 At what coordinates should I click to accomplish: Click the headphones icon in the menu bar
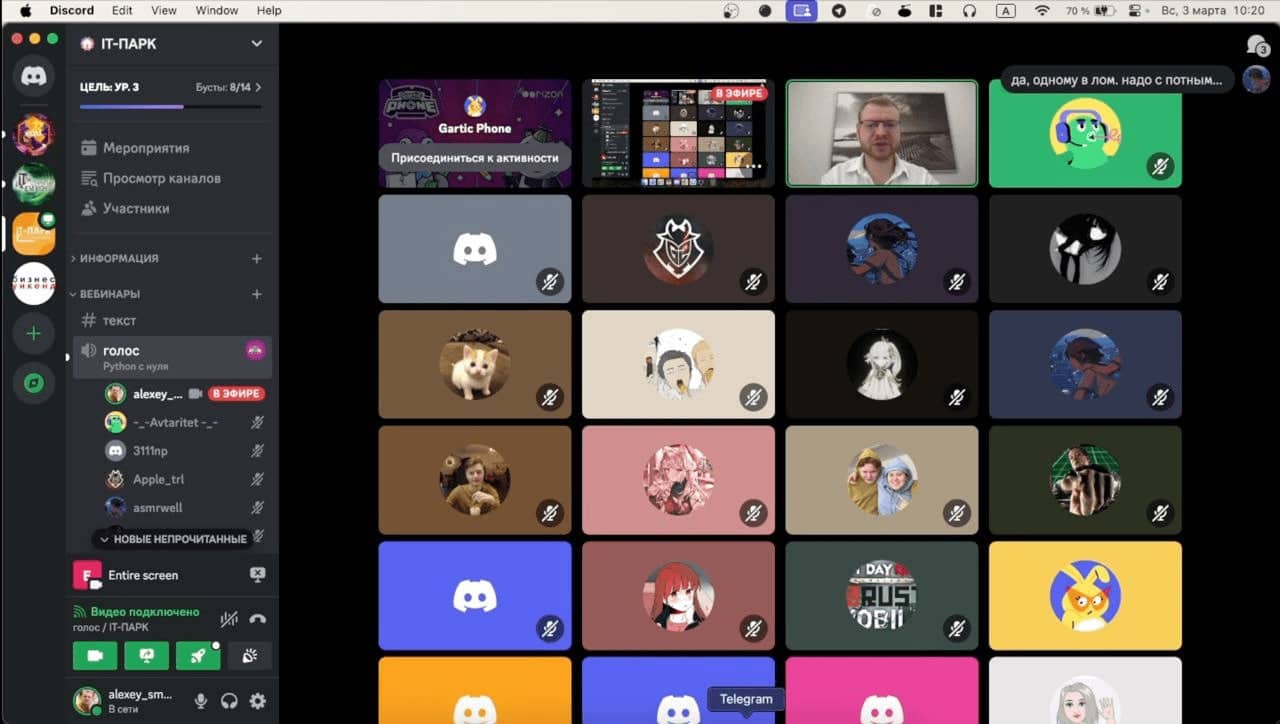point(968,11)
